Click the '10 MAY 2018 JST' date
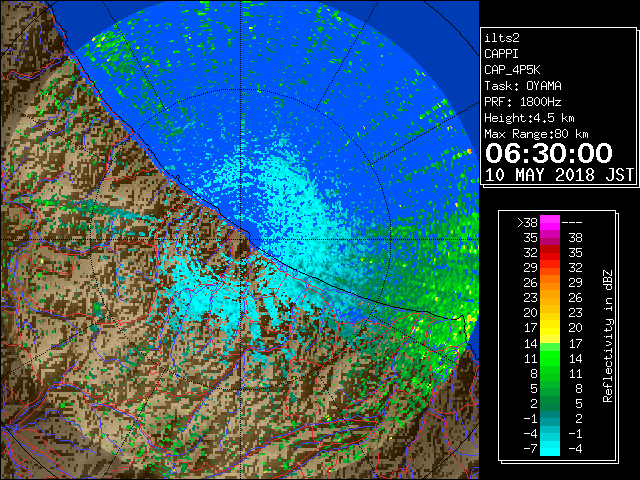 559,175
